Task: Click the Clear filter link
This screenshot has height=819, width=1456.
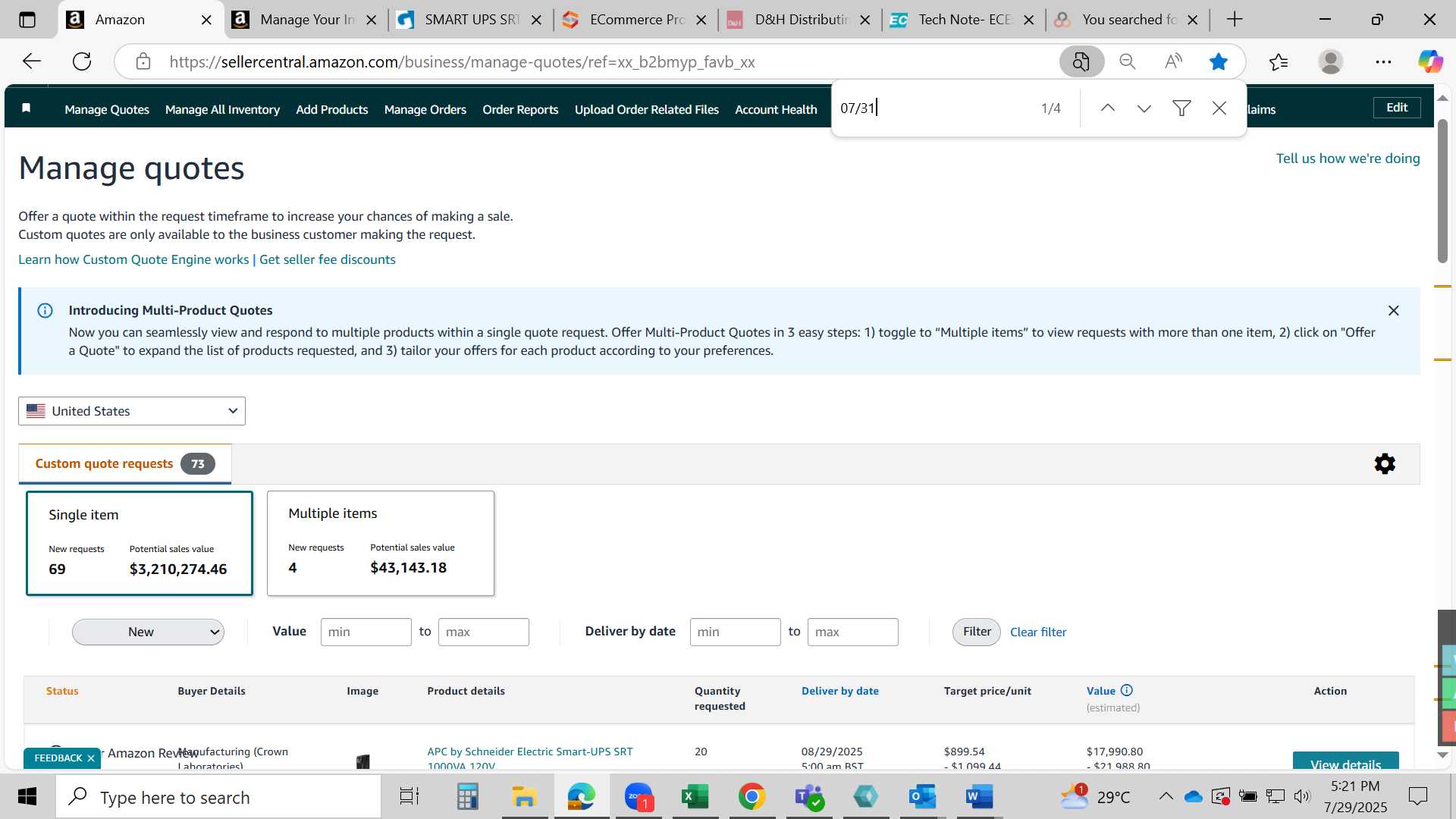Action: click(x=1038, y=632)
